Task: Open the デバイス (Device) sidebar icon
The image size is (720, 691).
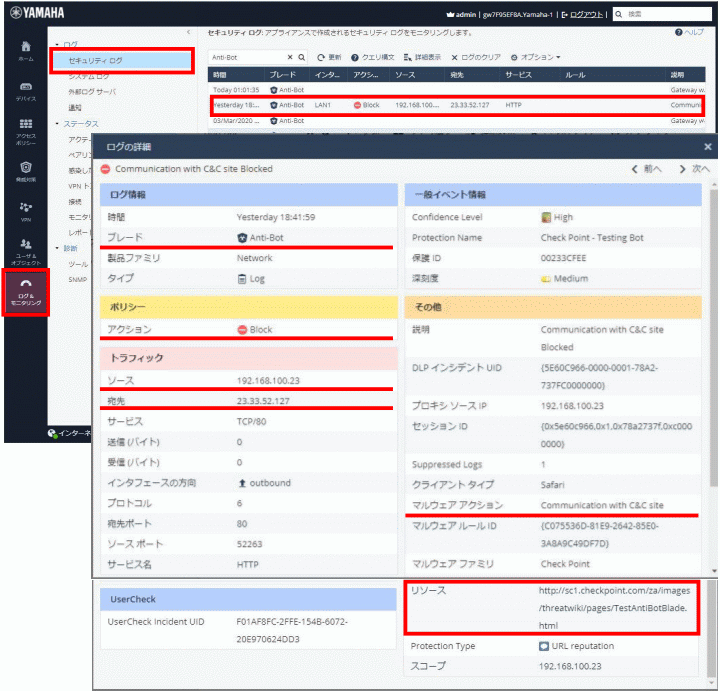Action: pos(25,91)
